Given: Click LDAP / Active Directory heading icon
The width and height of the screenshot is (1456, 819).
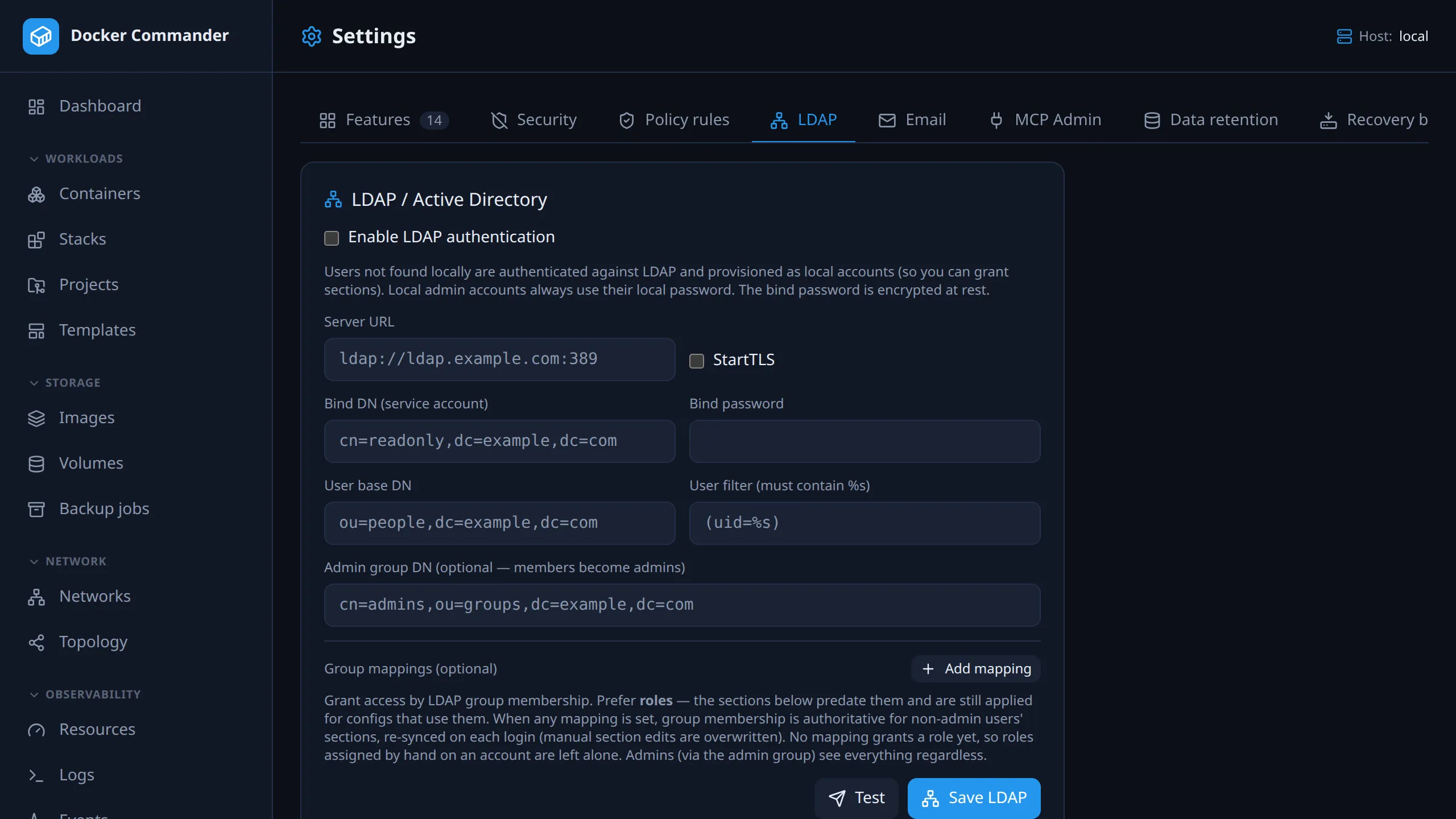Looking at the screenshot, I should pos(333,200).
